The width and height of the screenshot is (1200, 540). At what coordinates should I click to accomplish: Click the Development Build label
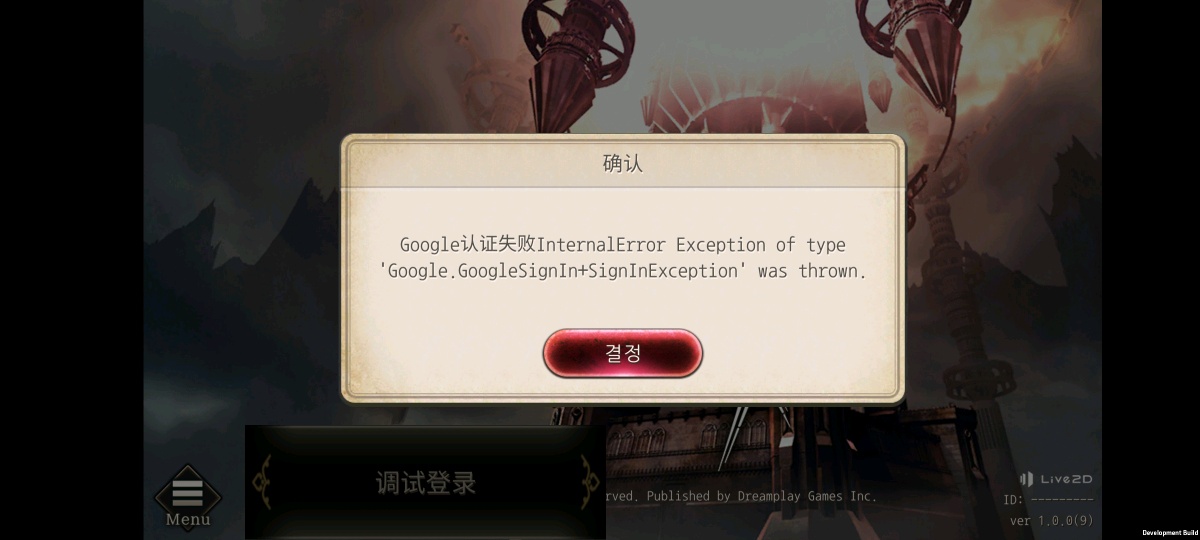click(1168, 533)
